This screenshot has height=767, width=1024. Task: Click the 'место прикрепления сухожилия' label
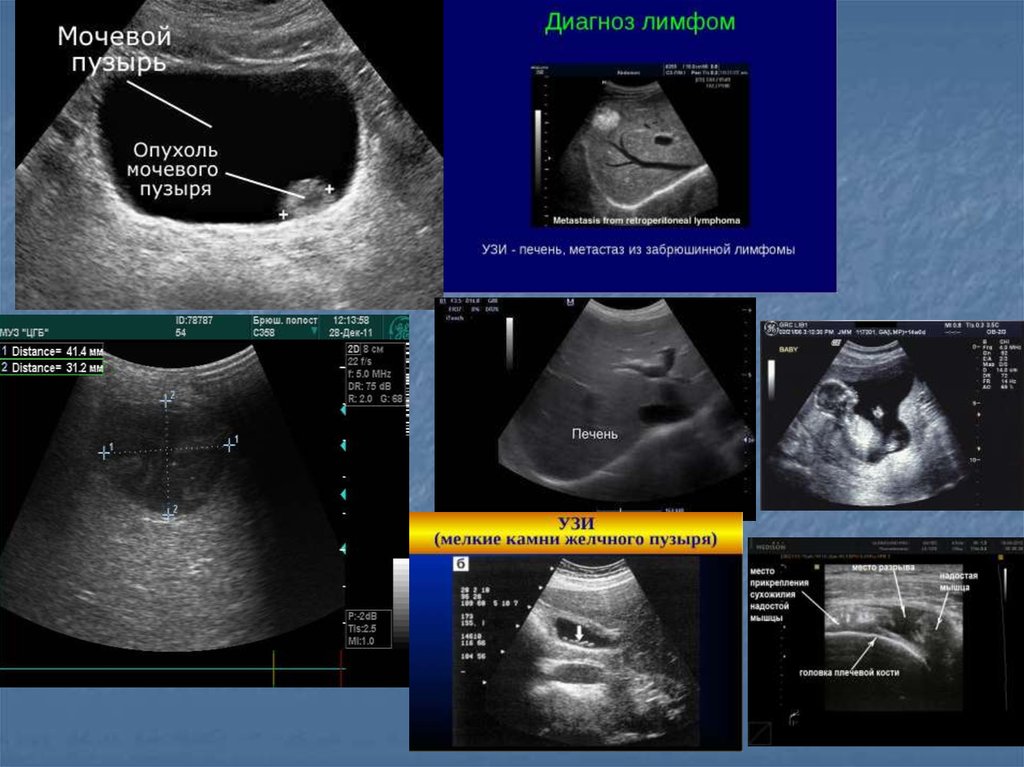coord(778,595)
